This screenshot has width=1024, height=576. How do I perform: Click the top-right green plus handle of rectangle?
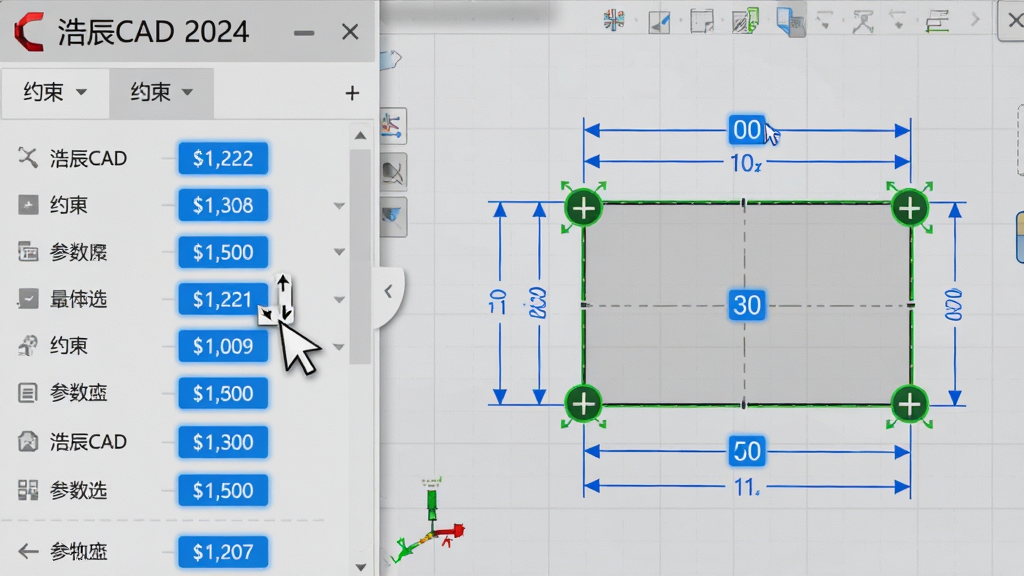click(910, 208)
